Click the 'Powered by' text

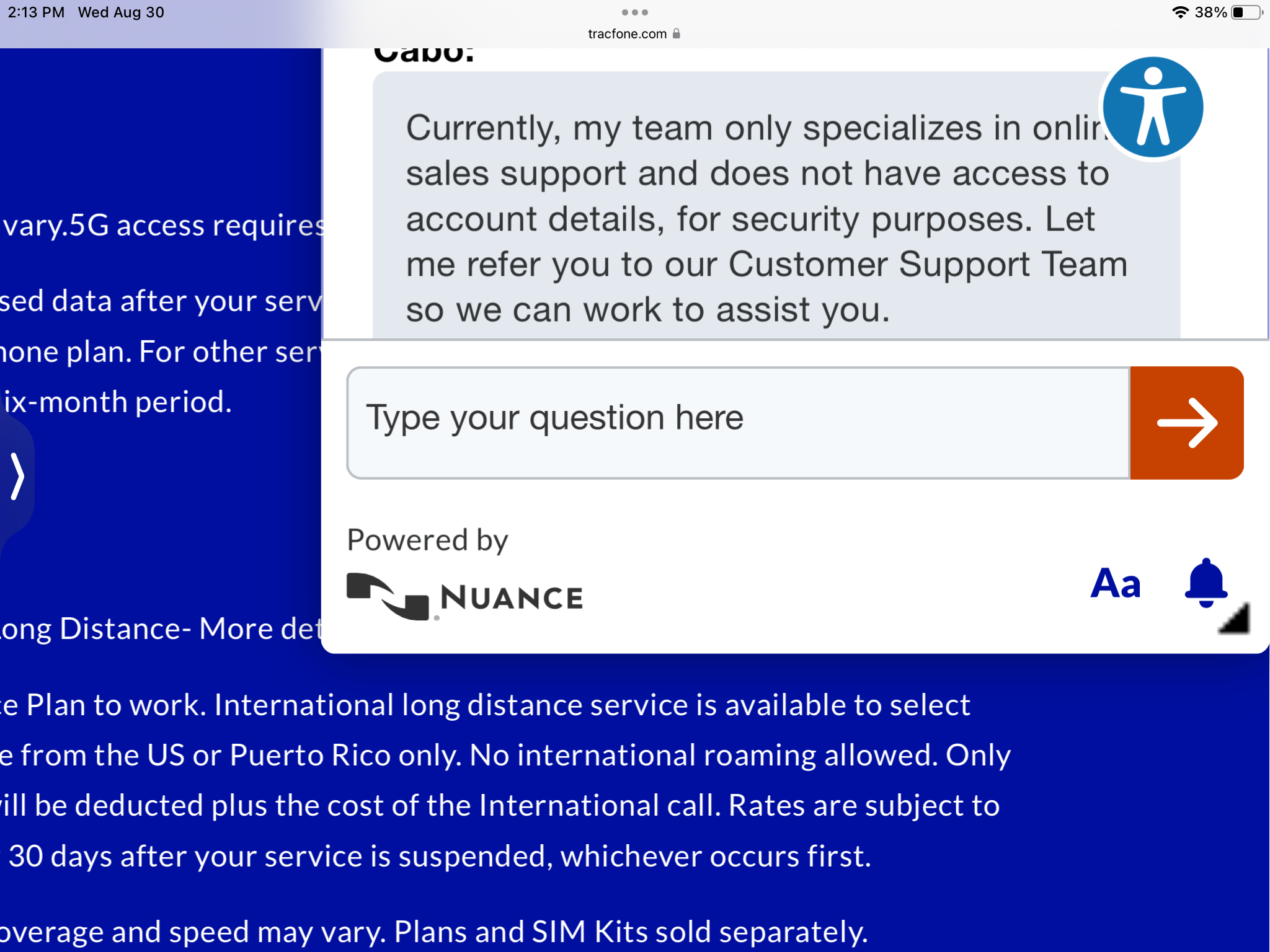tap(427, 540)
